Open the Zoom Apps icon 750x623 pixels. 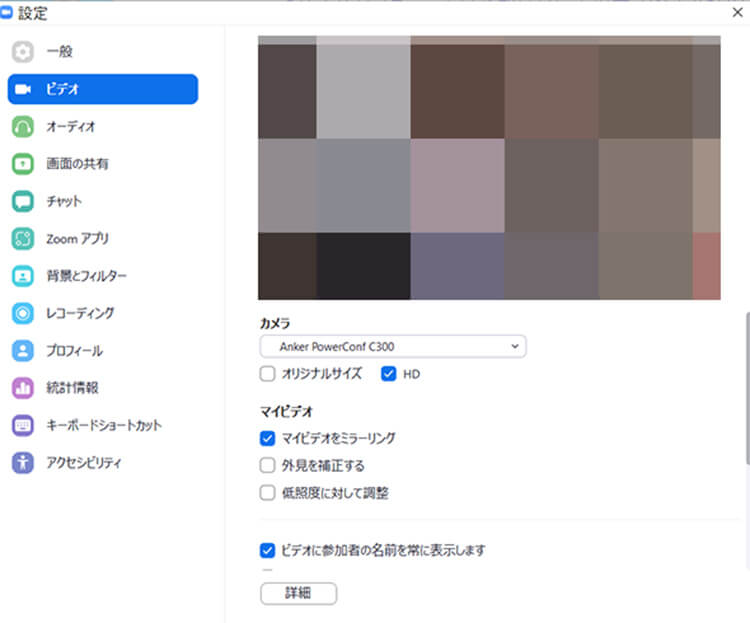coord(23,239)
